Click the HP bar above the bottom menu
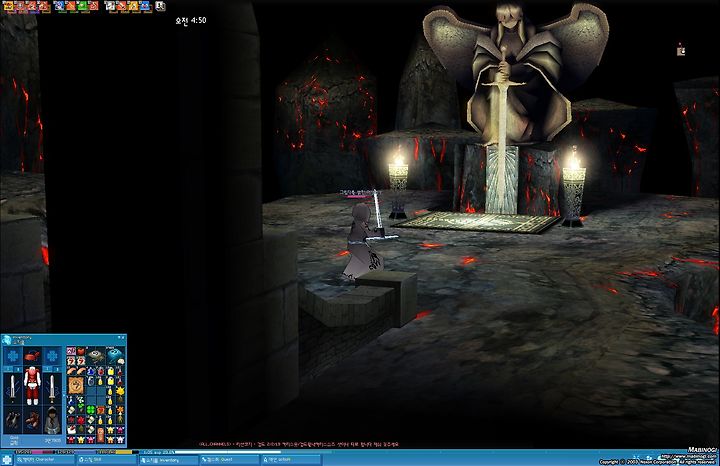720x466 pixels. point(34,452)
